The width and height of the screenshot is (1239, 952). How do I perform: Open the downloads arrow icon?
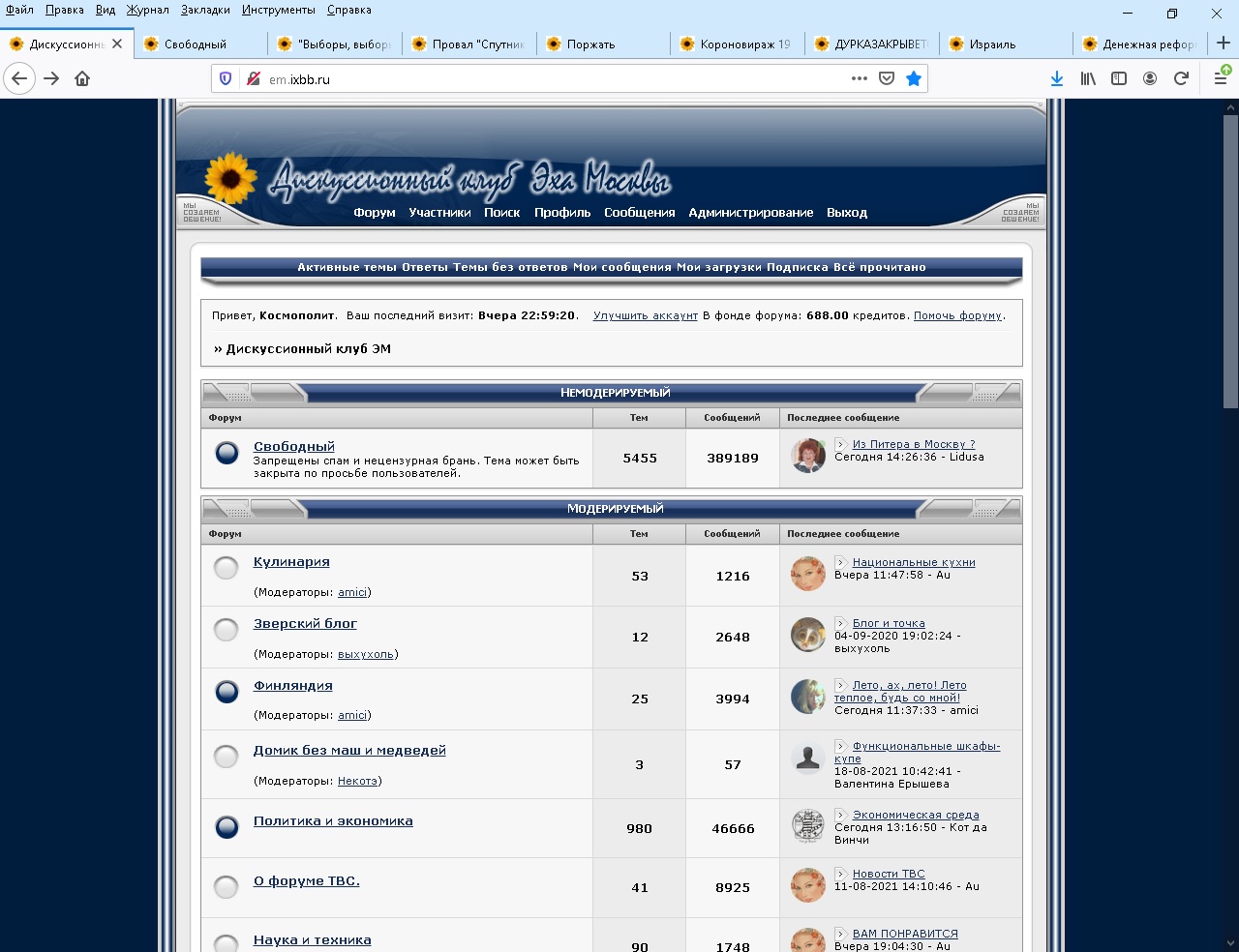click(x=1057, y=78)
